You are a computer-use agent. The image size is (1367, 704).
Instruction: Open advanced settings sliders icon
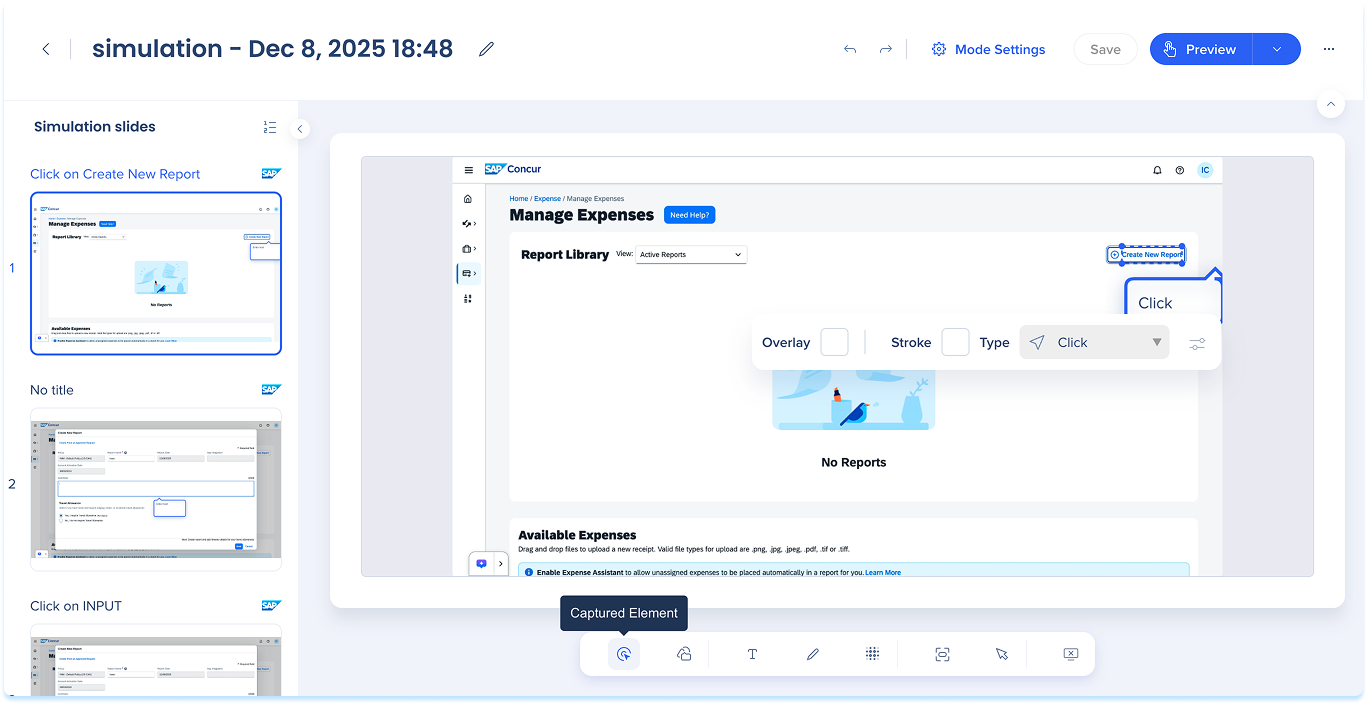pyautogui.click(x=1197, y=343)
